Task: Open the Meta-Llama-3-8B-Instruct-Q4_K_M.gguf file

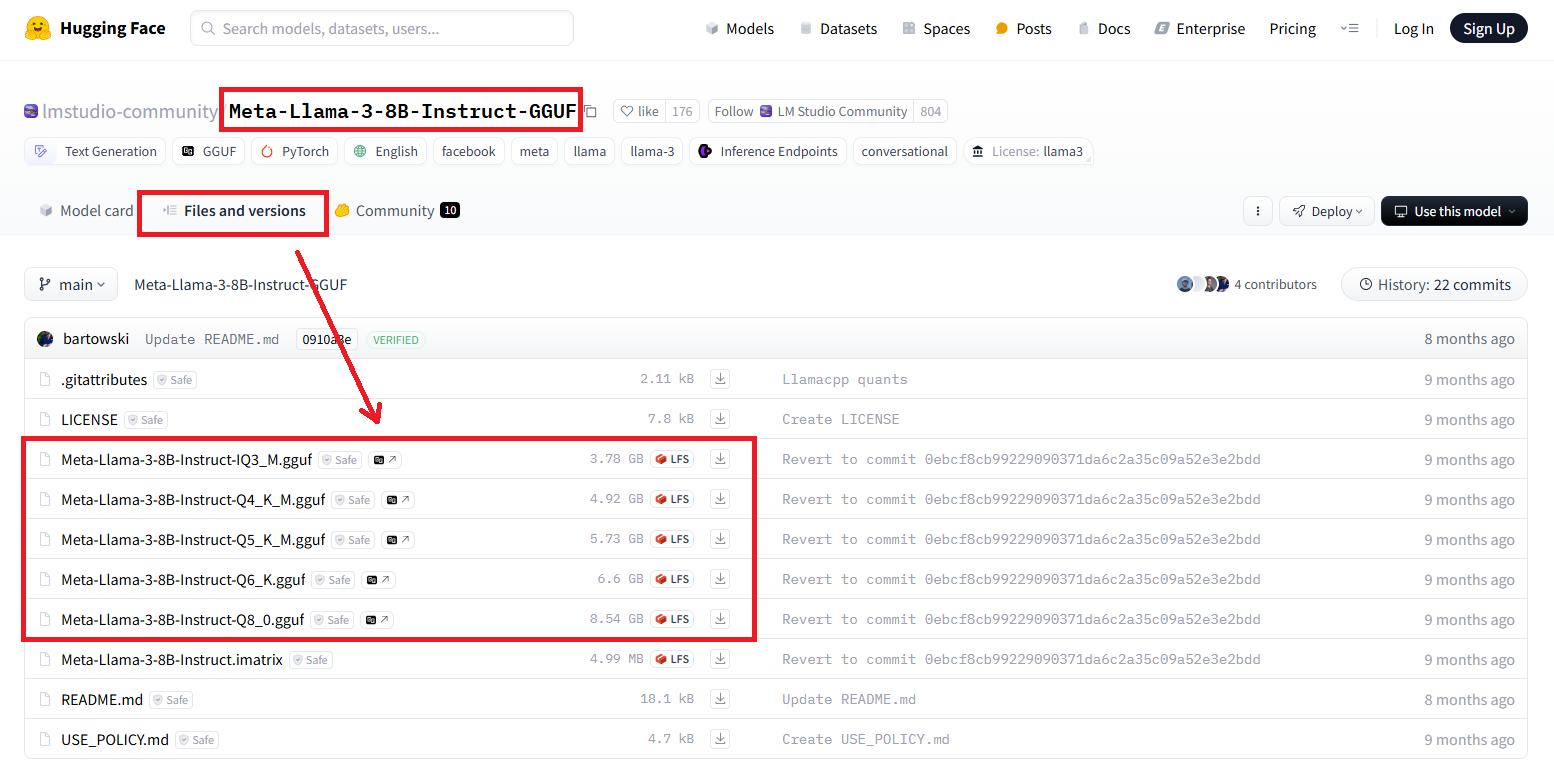Action: (193, 499)
